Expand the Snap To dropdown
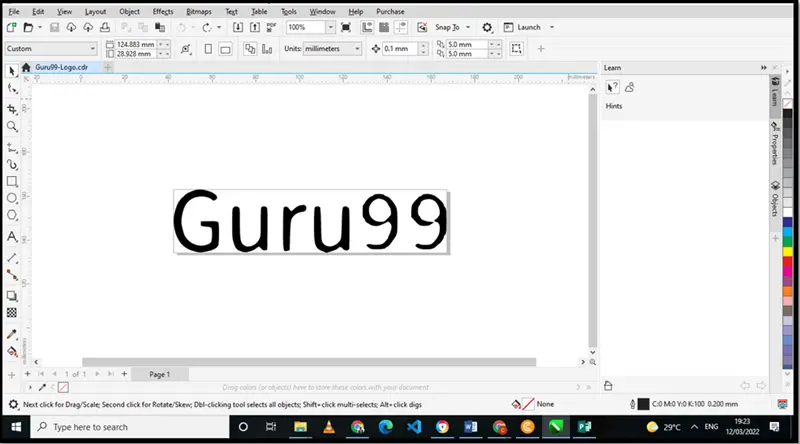The image size is (800, 444). pos(468,28)
